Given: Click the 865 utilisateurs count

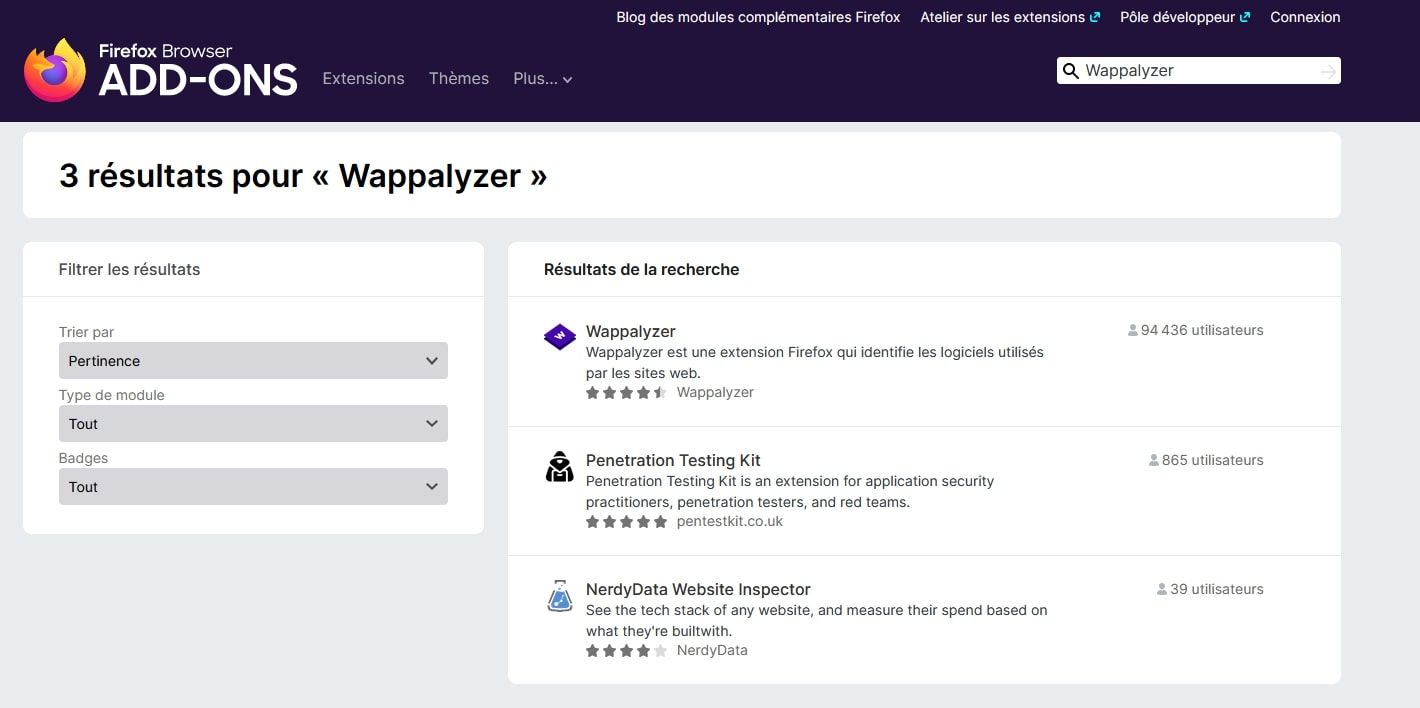Looking at the screenshot, I should pyautogui.click(x=1213, y=460).
